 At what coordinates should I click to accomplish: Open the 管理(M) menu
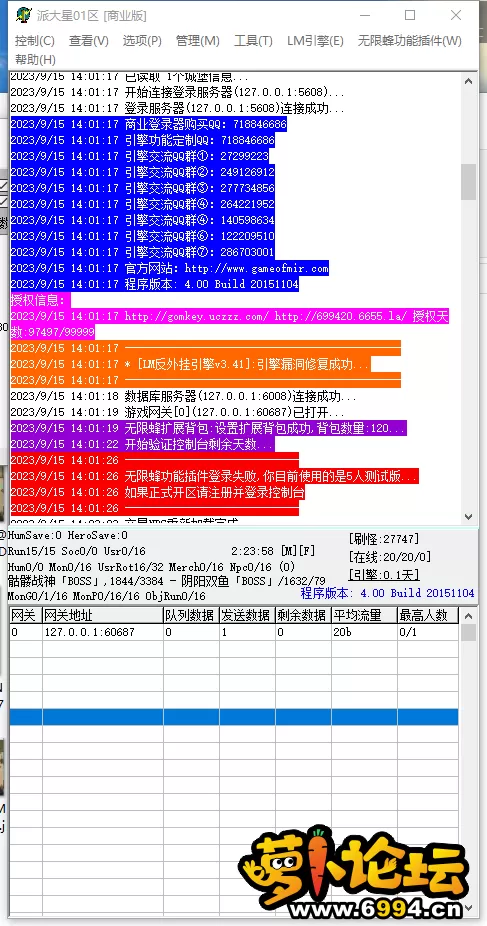pos(198,41)
